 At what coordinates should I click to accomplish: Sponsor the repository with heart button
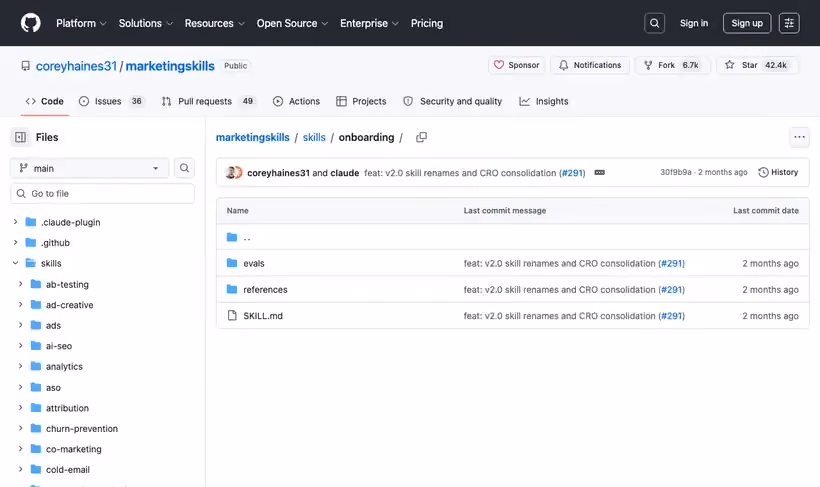point(517,65)
